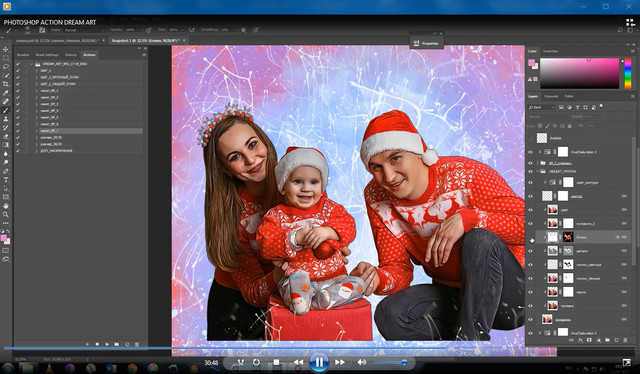The image size is (640, 374).
Task: Switch to the Channels tab
Action: (551, 96)
